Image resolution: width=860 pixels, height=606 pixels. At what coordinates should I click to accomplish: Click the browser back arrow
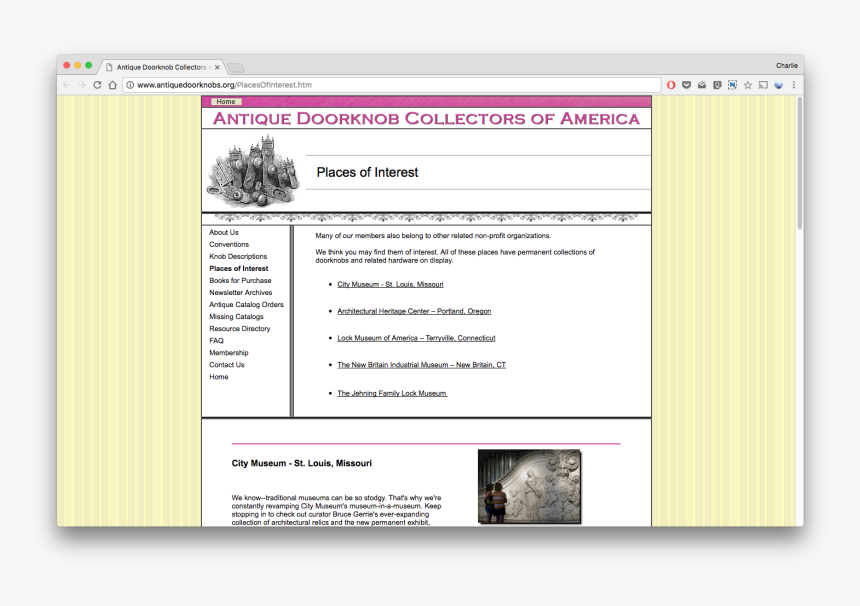click(x=66, y=85)
